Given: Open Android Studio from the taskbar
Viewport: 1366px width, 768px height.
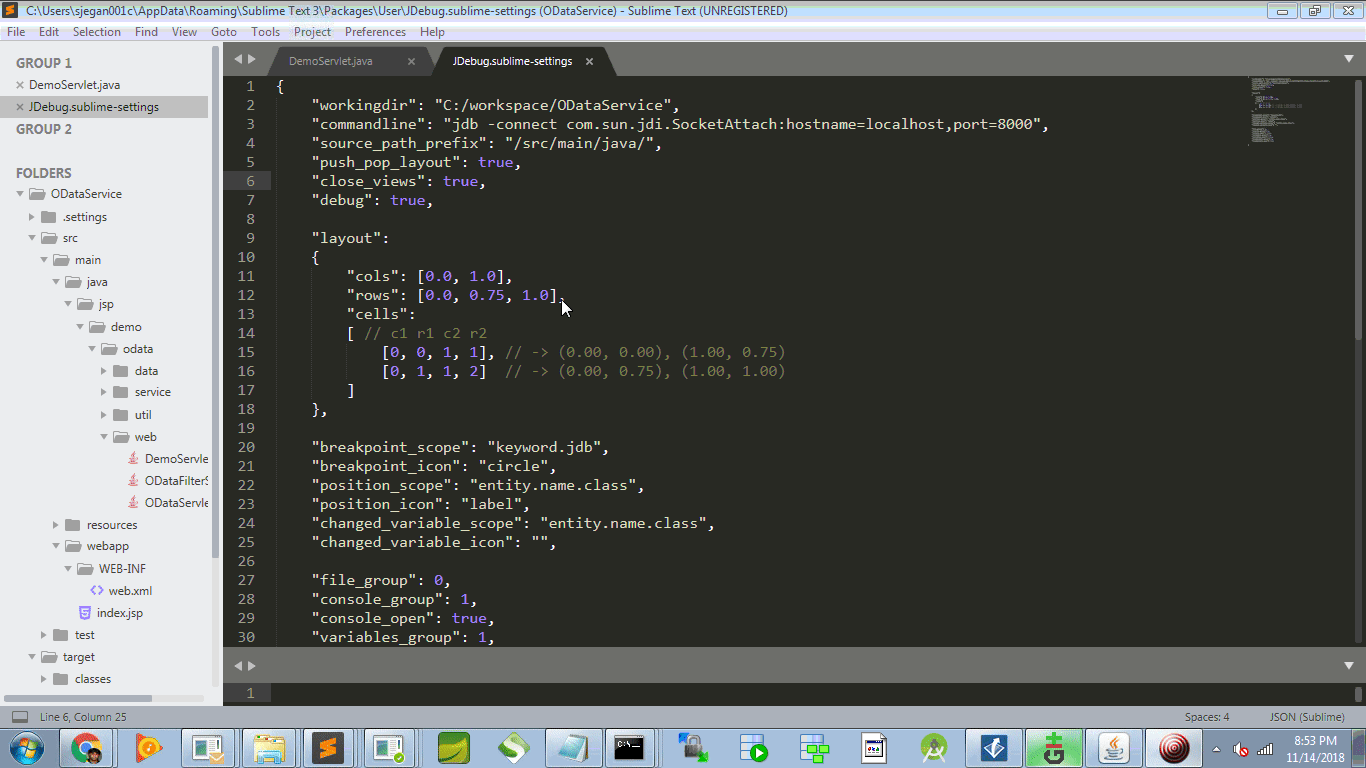Looking at the screenshot, I should [x=934, y=747].
